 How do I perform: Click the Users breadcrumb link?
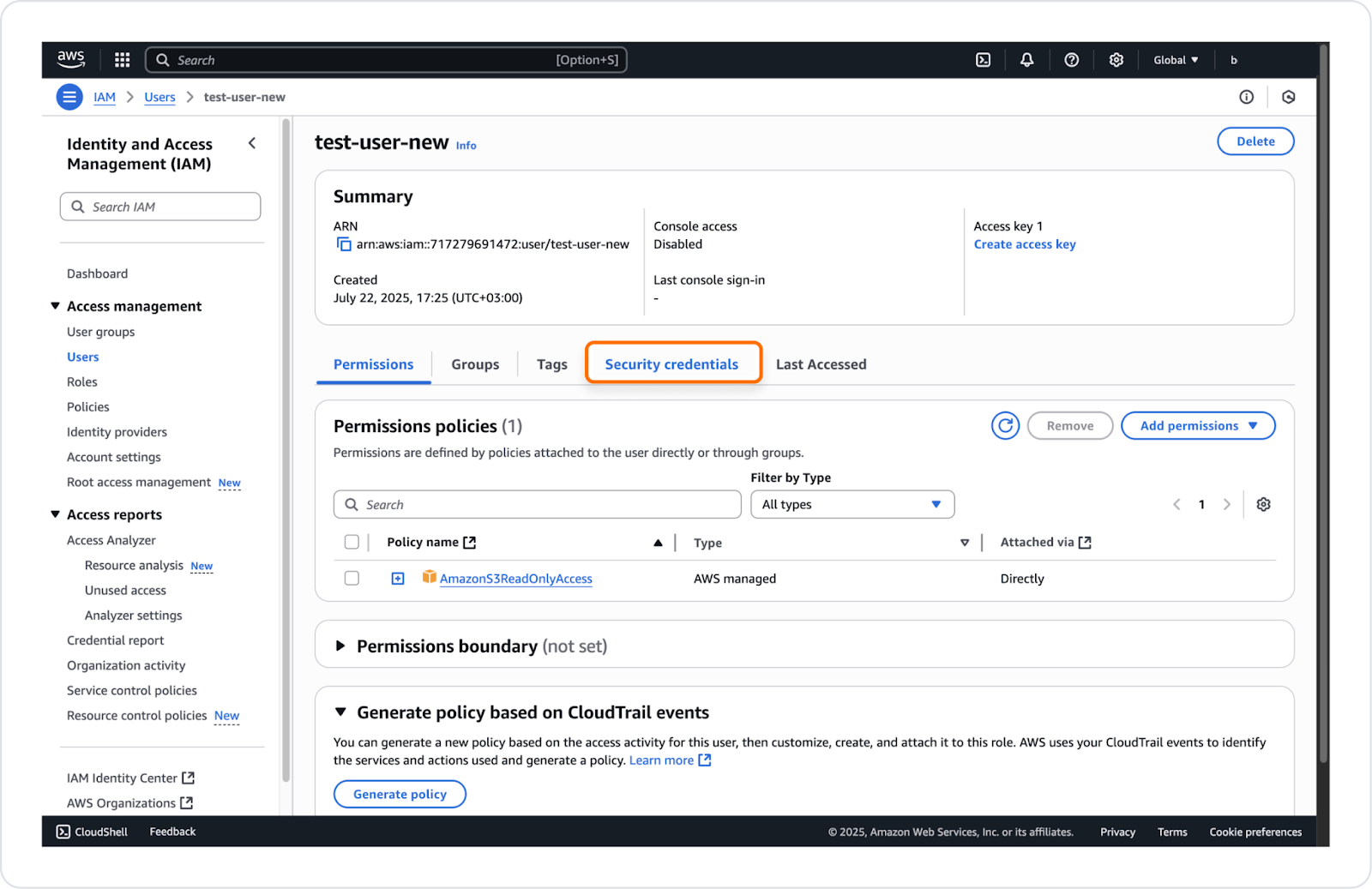pos(159,97)
